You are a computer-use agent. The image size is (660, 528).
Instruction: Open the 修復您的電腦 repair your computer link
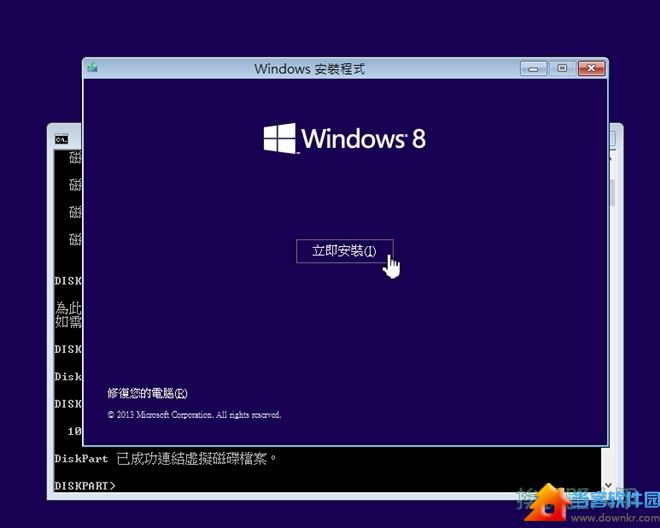[147, 393]
